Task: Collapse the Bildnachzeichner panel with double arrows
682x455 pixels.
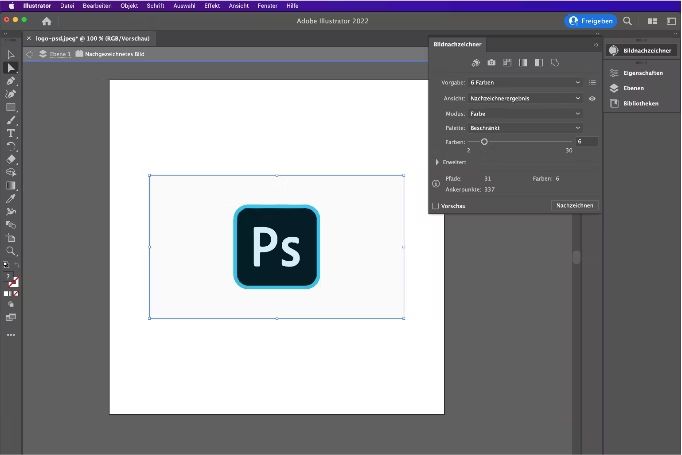Action: (596, 44)
